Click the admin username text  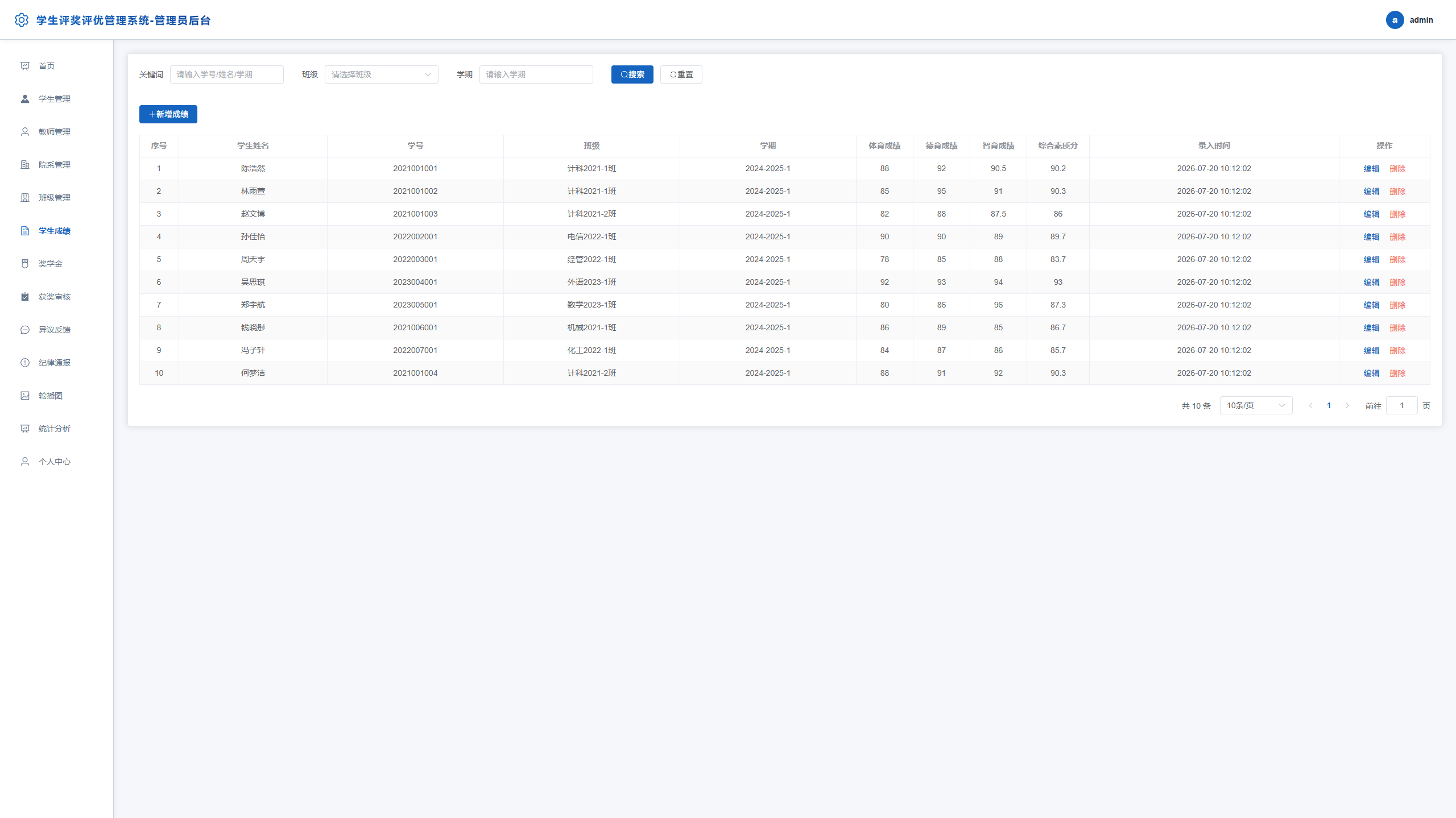(x=1421, y=20)
